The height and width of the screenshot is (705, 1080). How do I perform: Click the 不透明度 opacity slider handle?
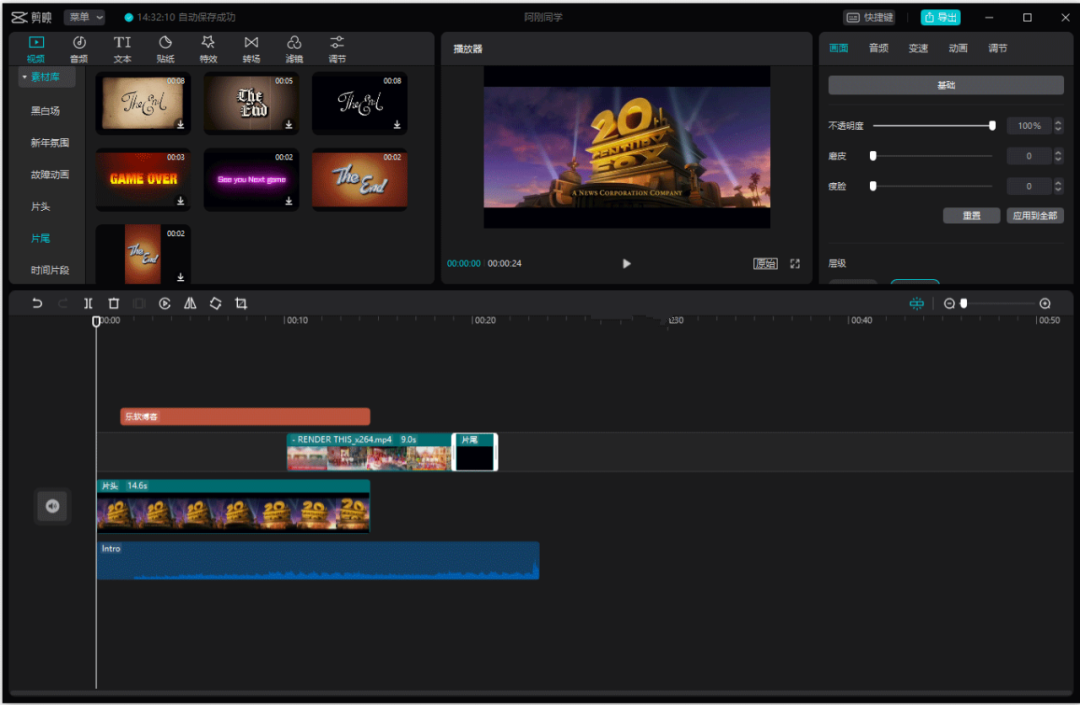[x=993, y=125]
